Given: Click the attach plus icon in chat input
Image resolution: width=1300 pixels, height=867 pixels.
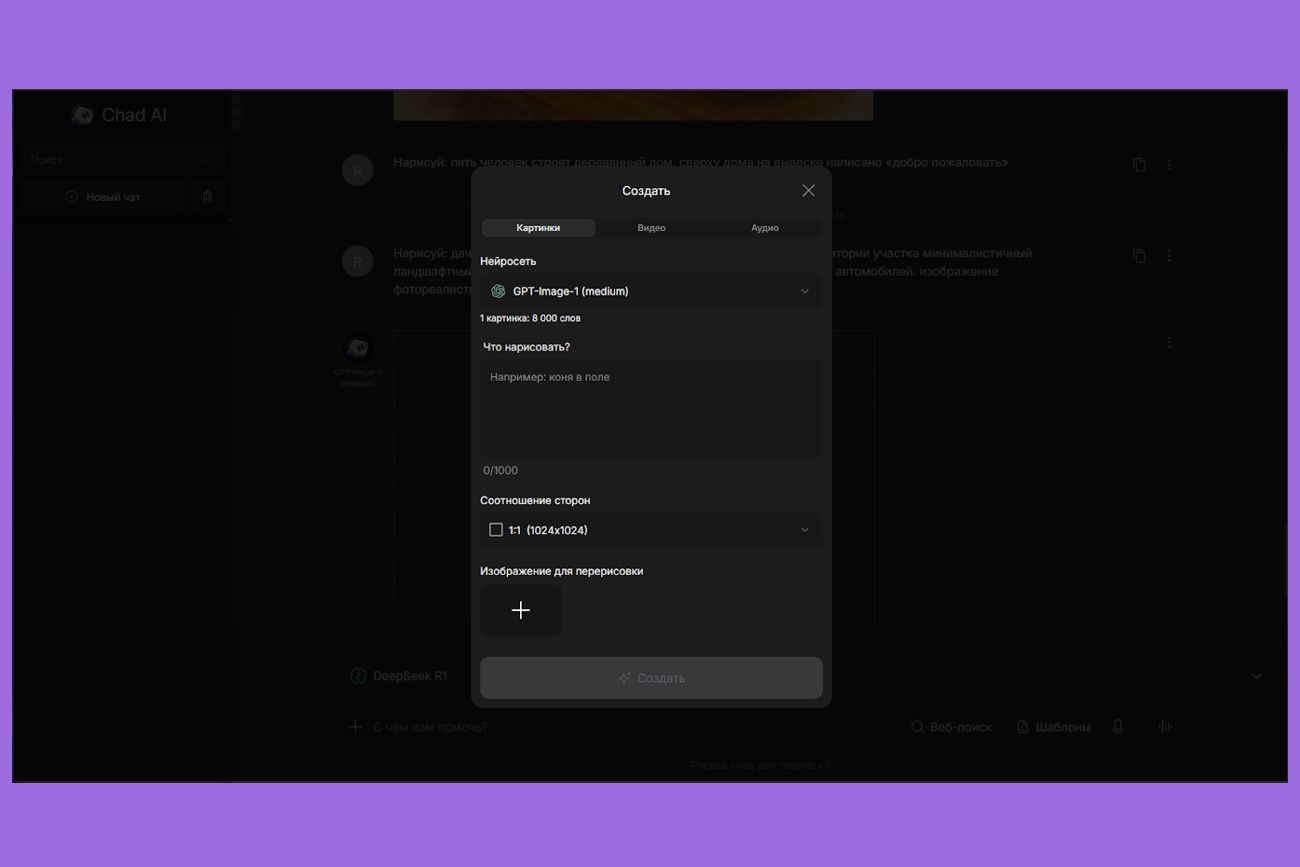Looking at the screenshot, I should [355, 727].
